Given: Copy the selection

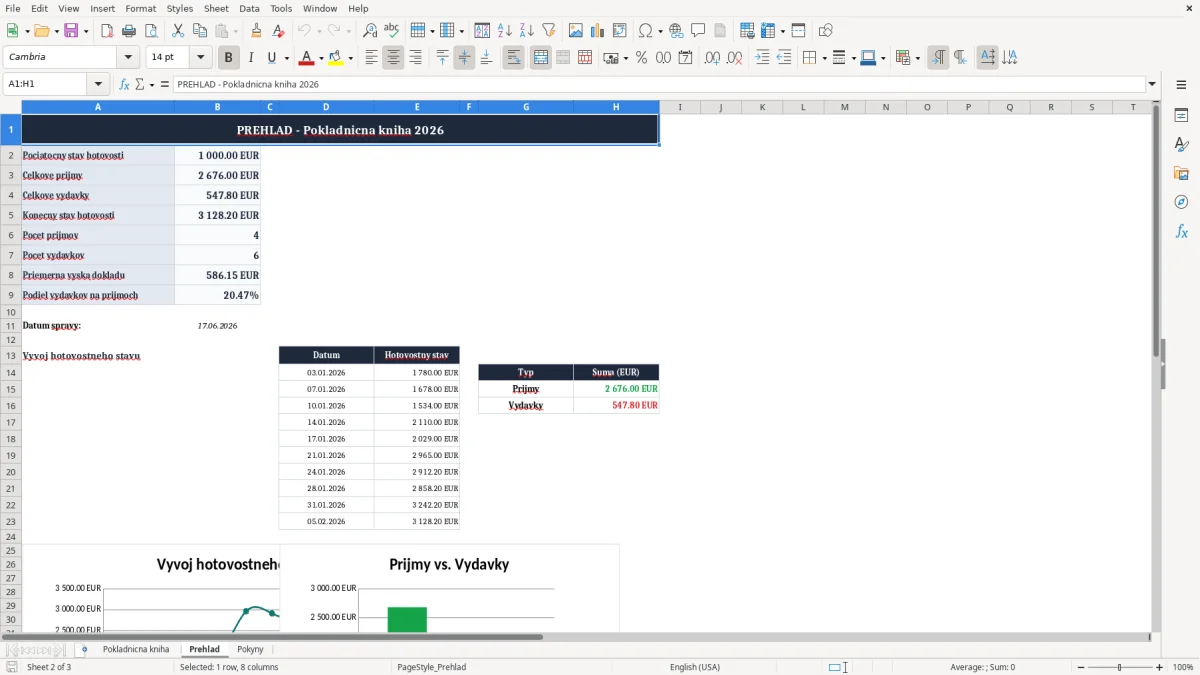Looking at the screenshot, I should 200,31.
